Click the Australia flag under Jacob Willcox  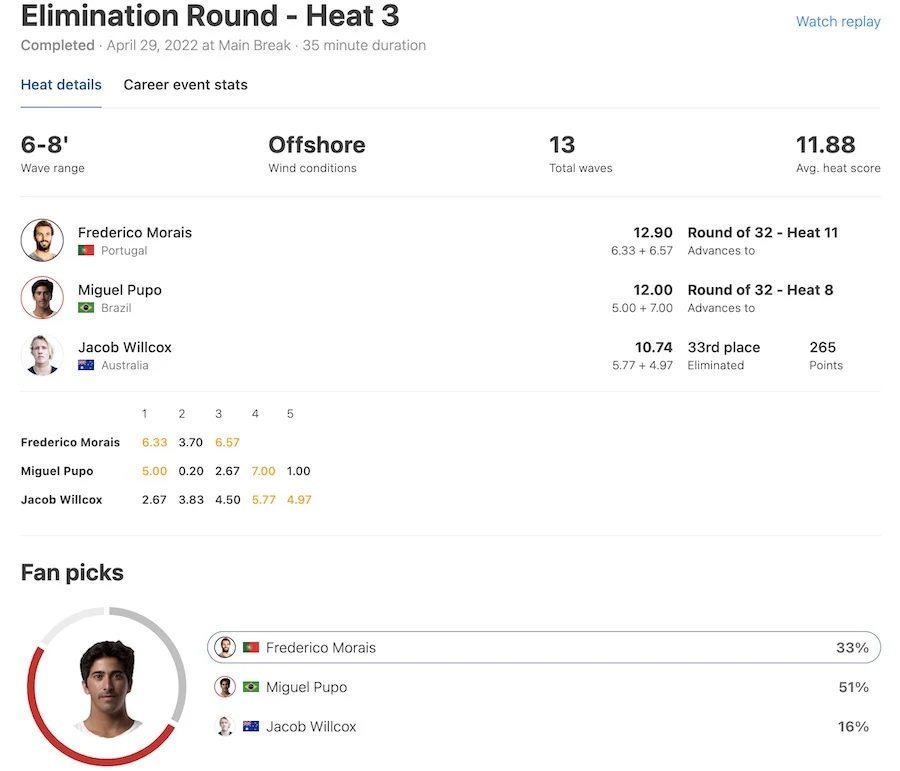point(86,365)
